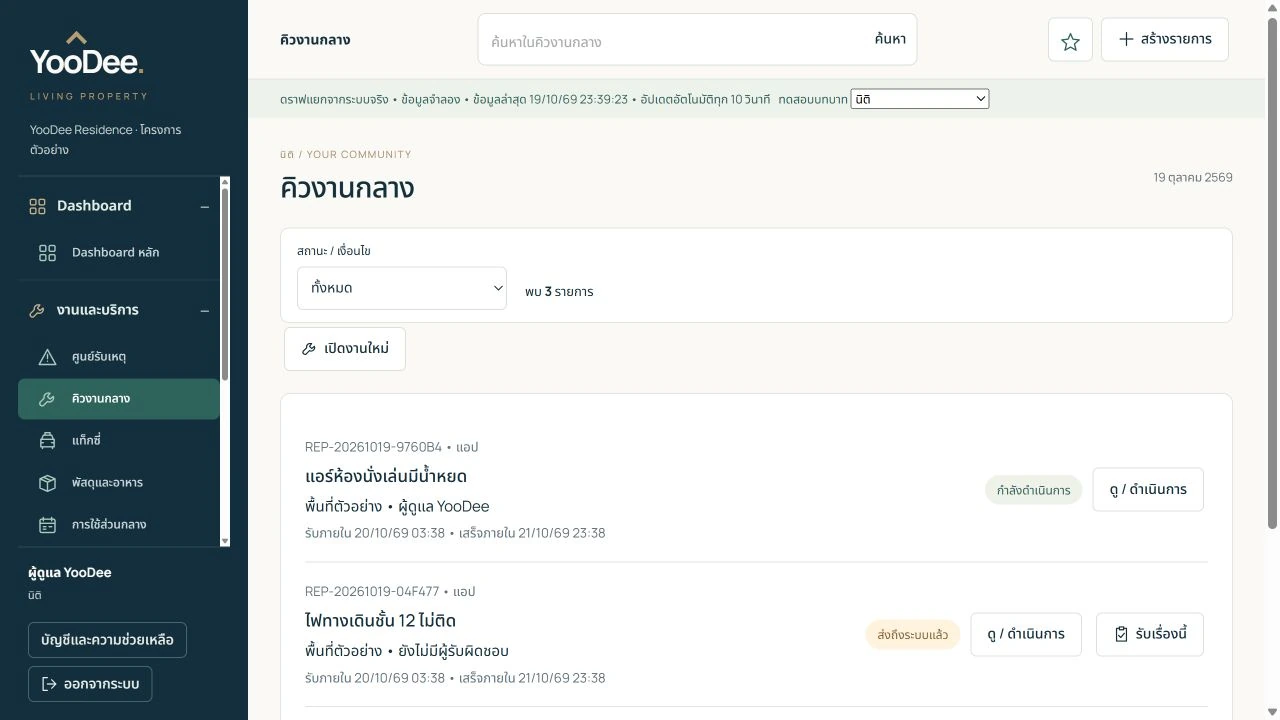Focus the ค้นหาในคิวงานกลาง search field
This screenshot has height=720, width=1280.
coord(673,41)
